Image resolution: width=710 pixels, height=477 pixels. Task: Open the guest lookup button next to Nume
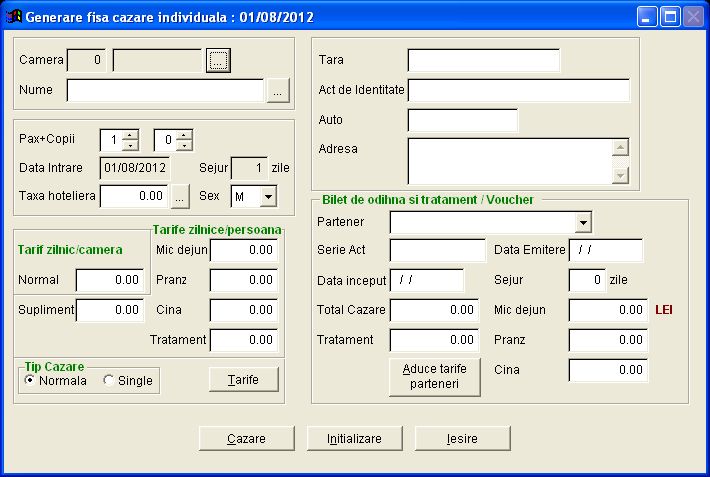point(278,91)
